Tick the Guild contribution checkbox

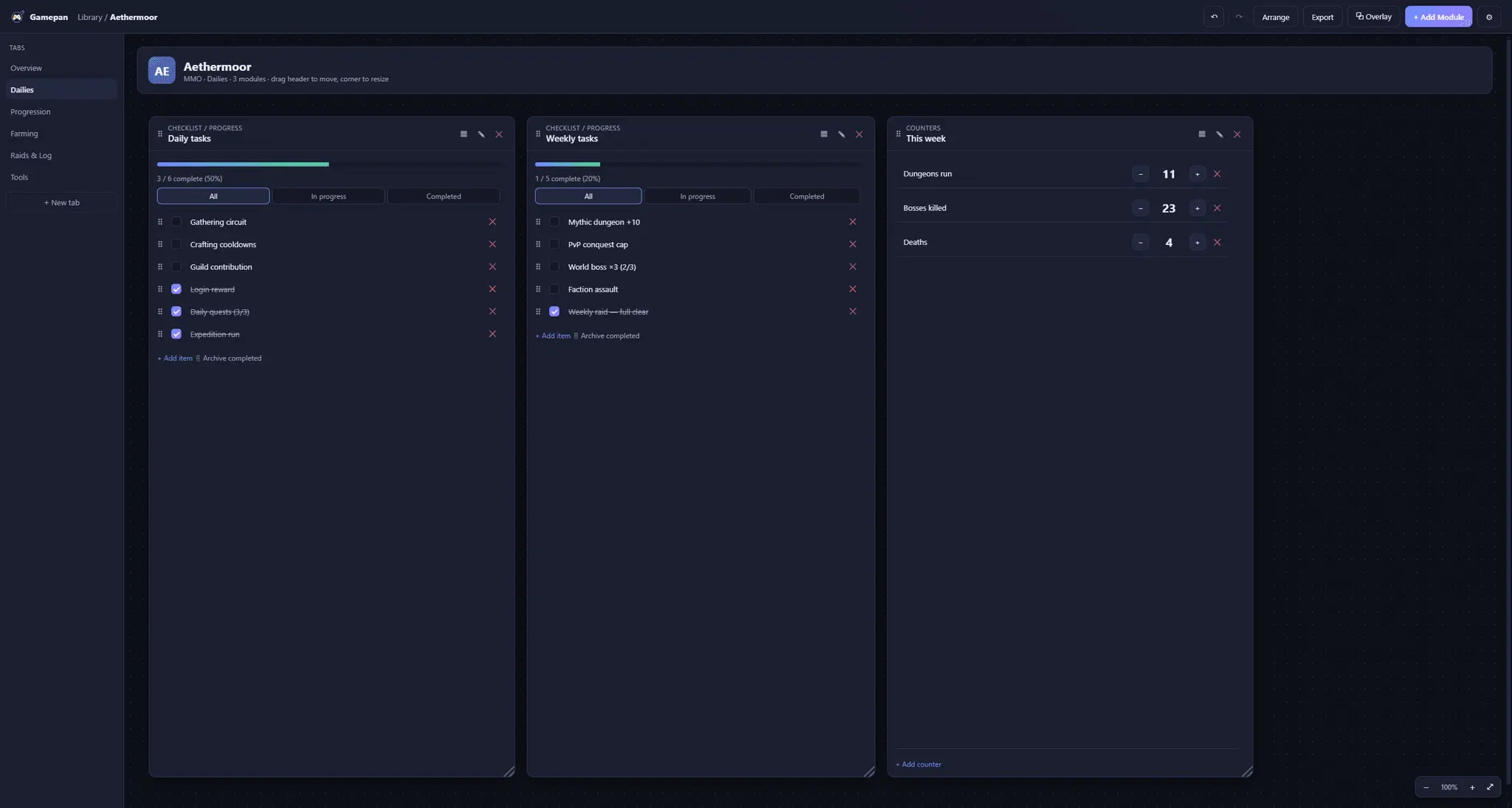[176, 267]
